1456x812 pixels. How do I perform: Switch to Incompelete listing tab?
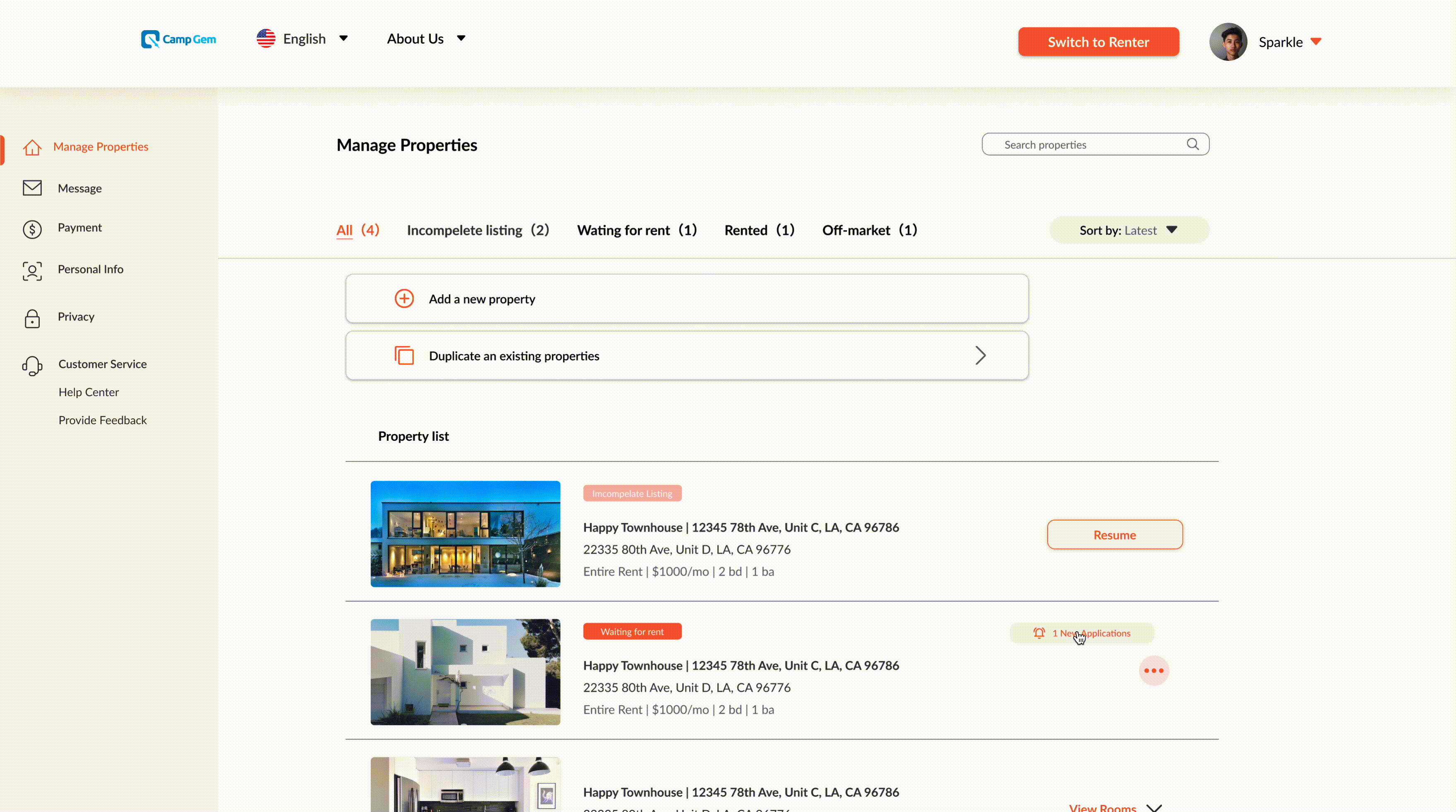(478, 230)
